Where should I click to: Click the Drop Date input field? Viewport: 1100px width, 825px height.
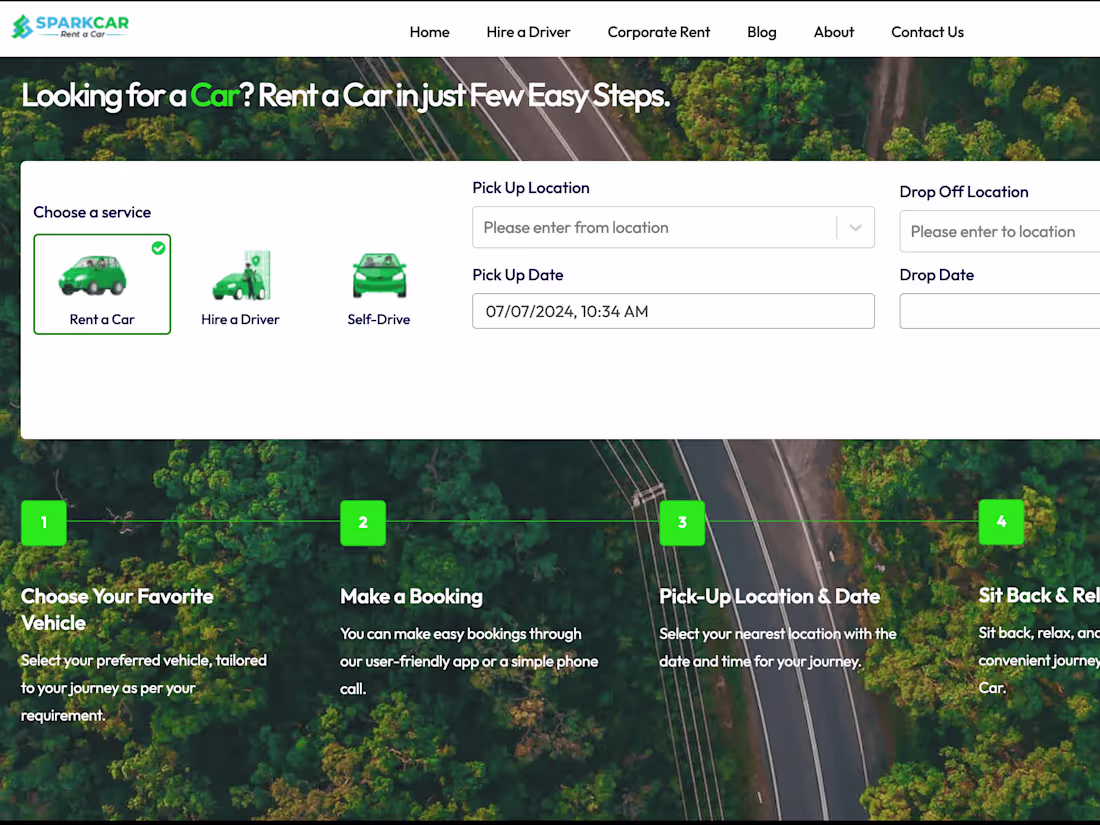[x=1000, y=311]
